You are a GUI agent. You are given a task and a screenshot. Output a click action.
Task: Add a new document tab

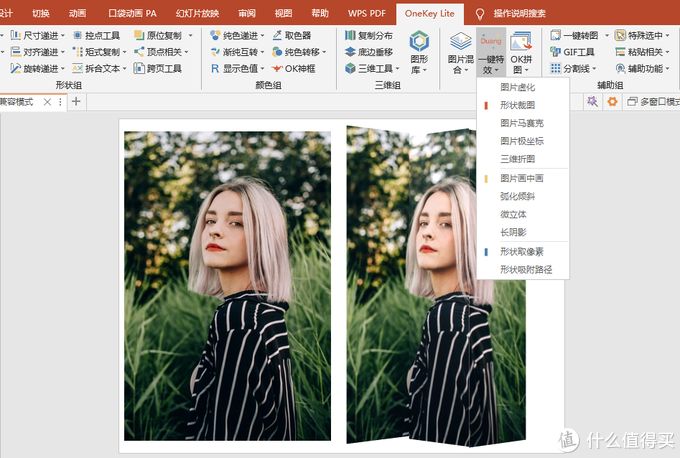76,101
